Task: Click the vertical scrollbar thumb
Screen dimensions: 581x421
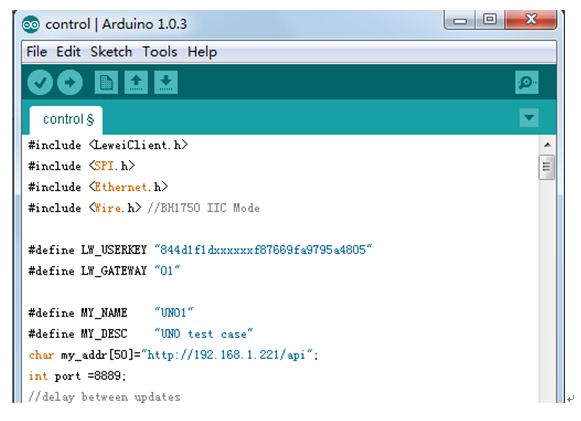Action: pyautogui.click(x=547, y=167)
